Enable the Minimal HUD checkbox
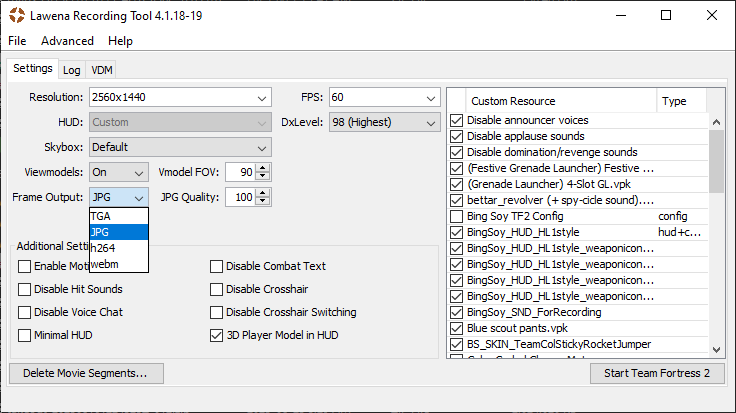The width and height of the screenshot is (736, 413). click(x=25, y=335)
